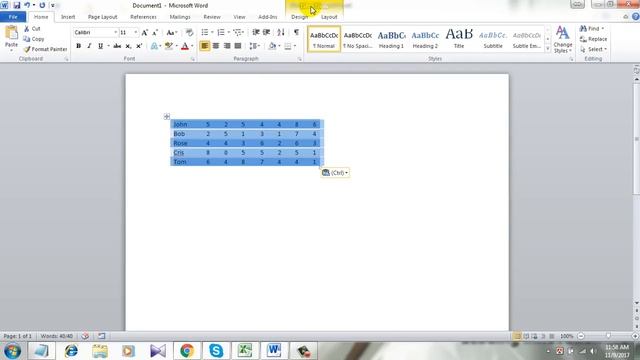
Task: Grow the font size
Action: tap(144, 32)
